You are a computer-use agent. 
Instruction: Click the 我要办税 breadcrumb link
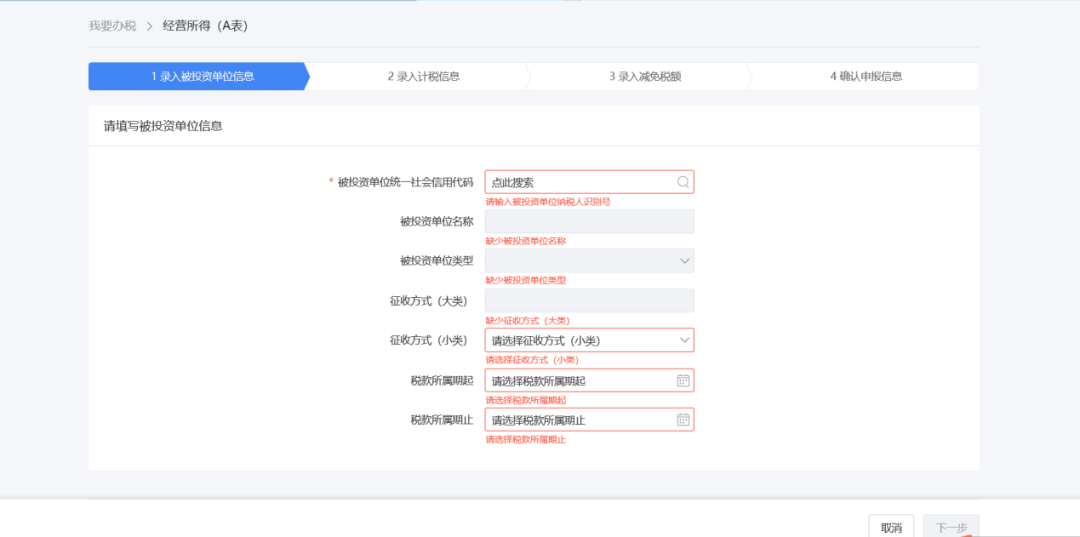tap(112, 26)
